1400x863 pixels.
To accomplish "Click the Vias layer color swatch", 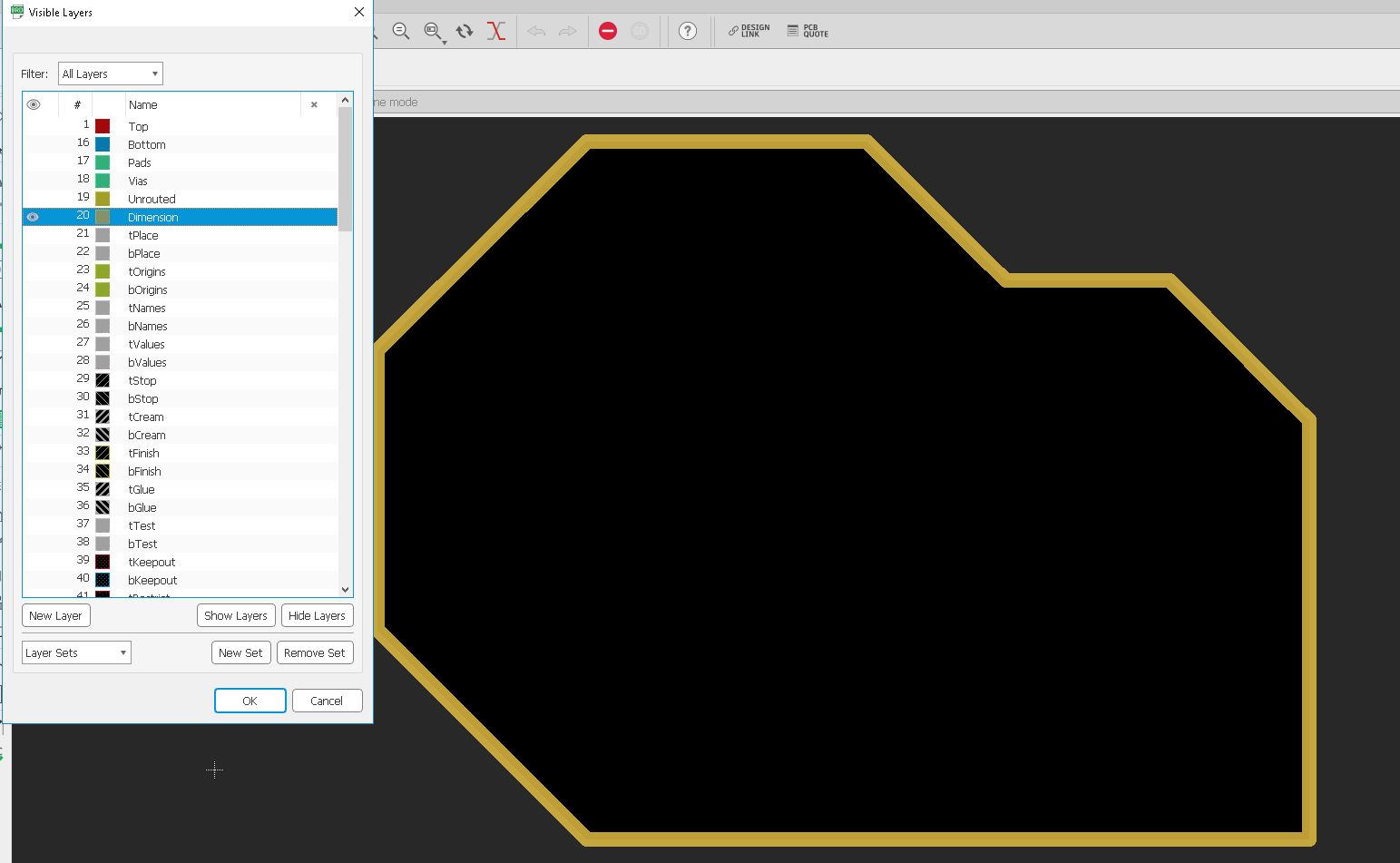I will click(x=103, y=181).
